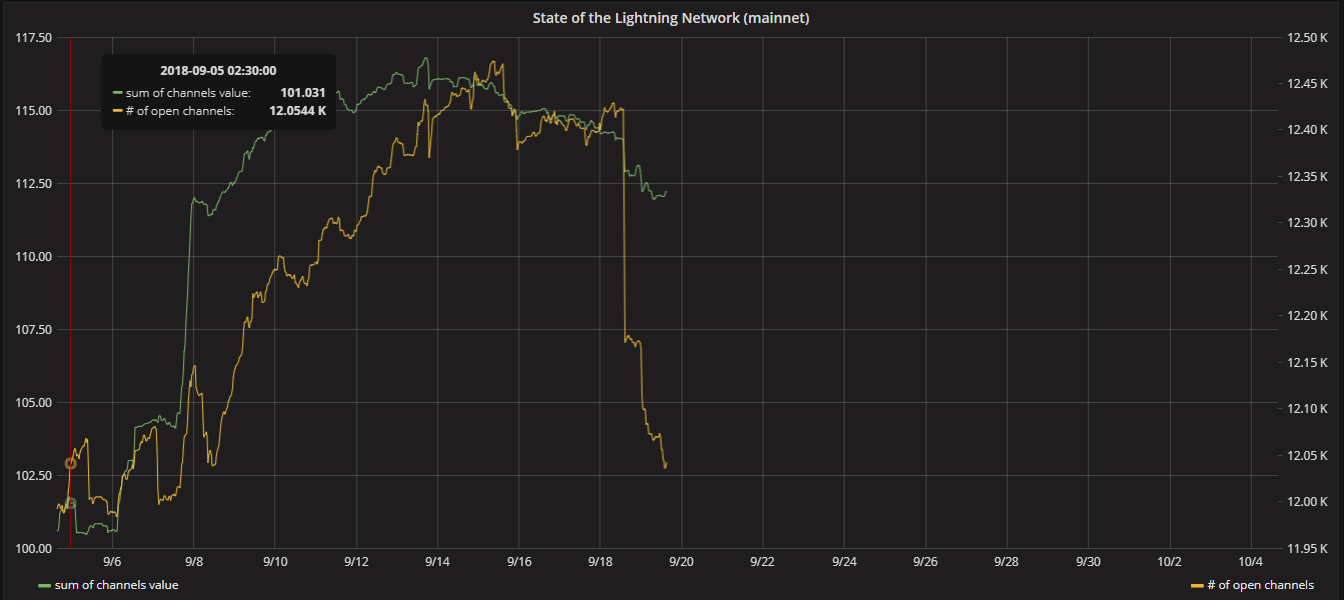This screenshot has width=1344, height=600.
Task: Click the right axis value '12.25 K'
Action: [1307, 270]
